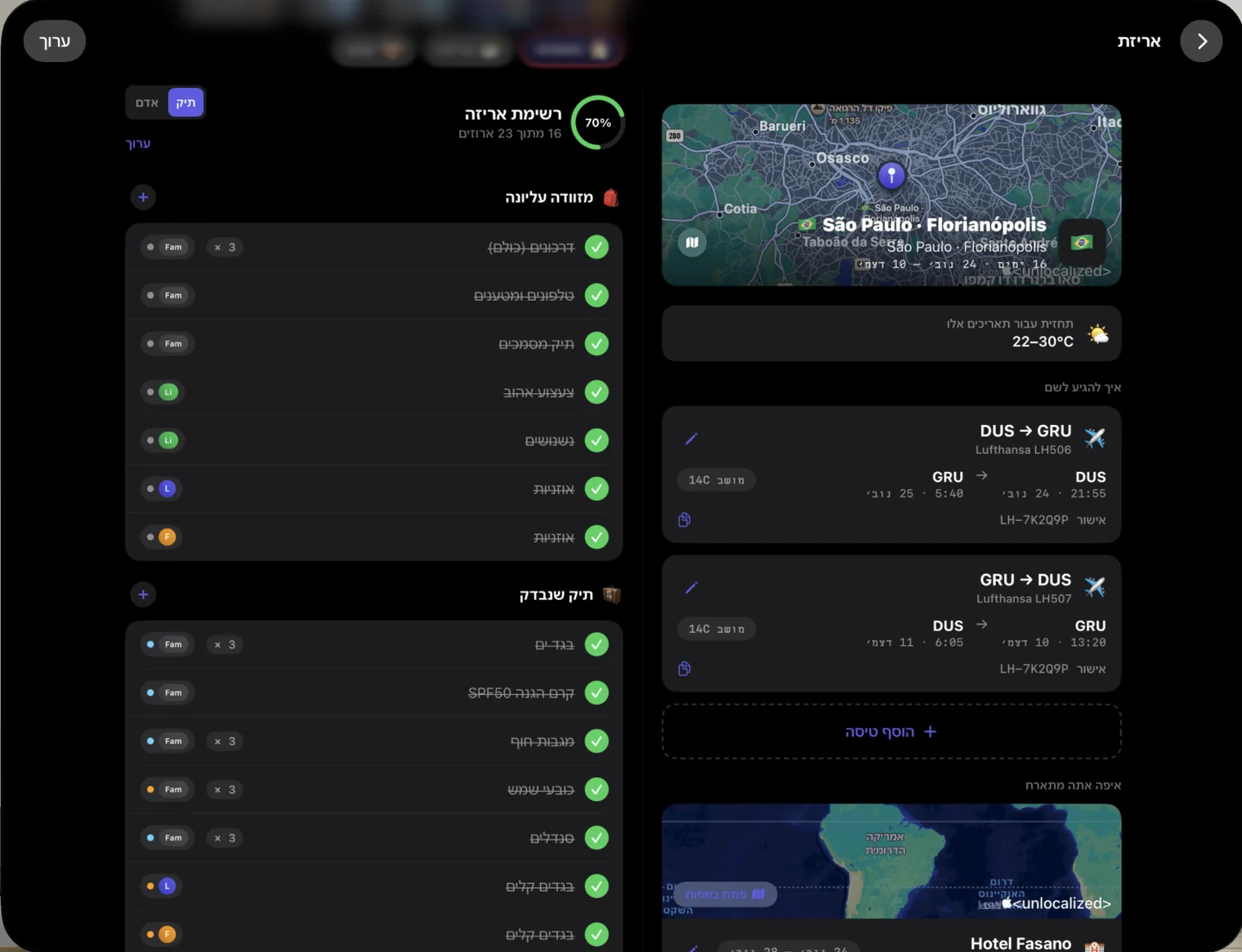The width and height of the screenshot is (1242, 952).
Task: Click the 70% packing progress ring
Action: tap(598, 122)
